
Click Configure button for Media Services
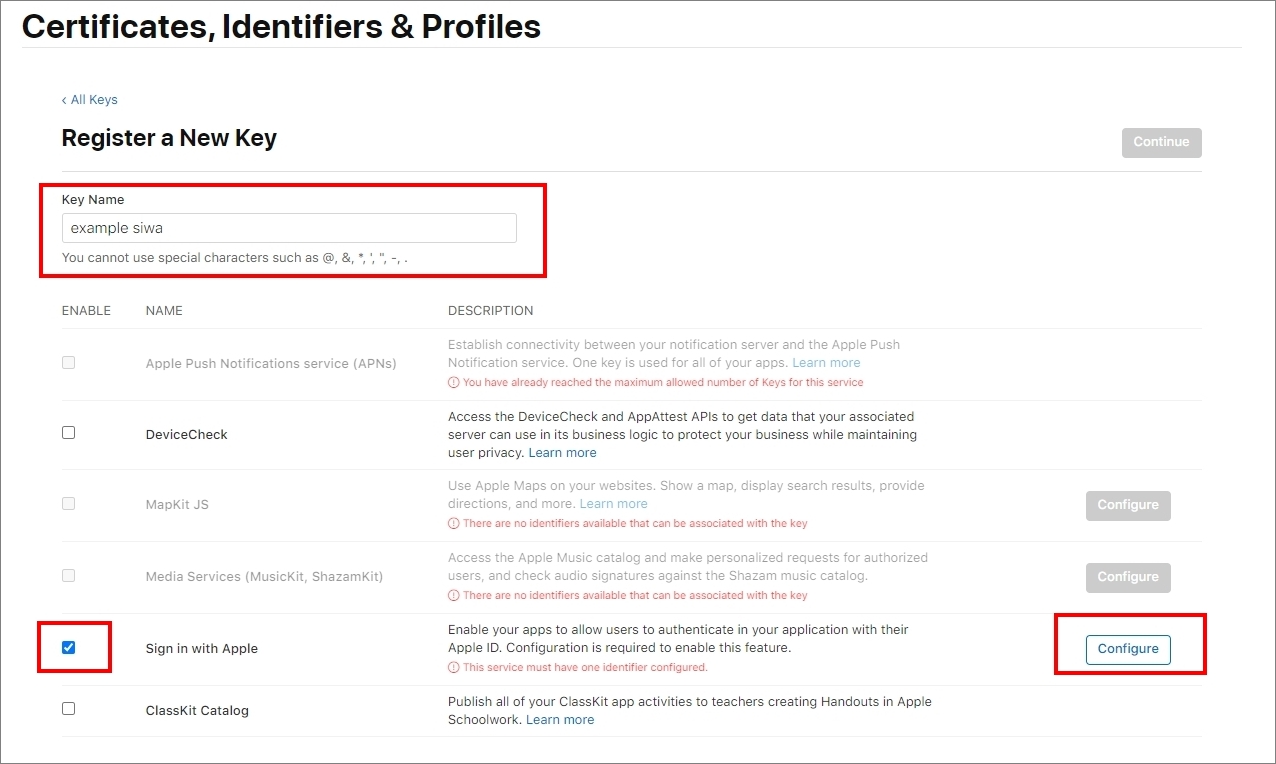[x=1128, y=577]
